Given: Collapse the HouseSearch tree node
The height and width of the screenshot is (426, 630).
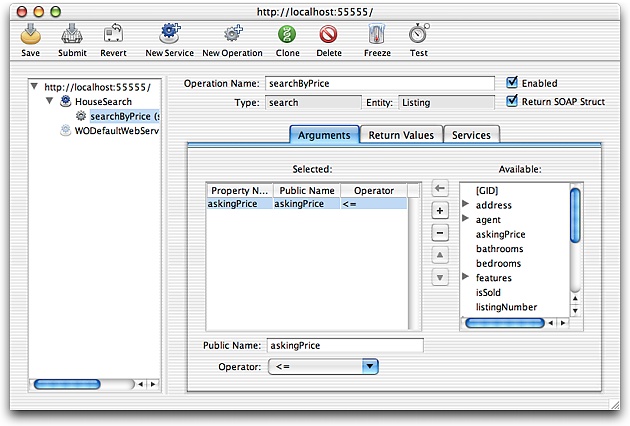Looking at the screenshot, I should click(49, 100).
